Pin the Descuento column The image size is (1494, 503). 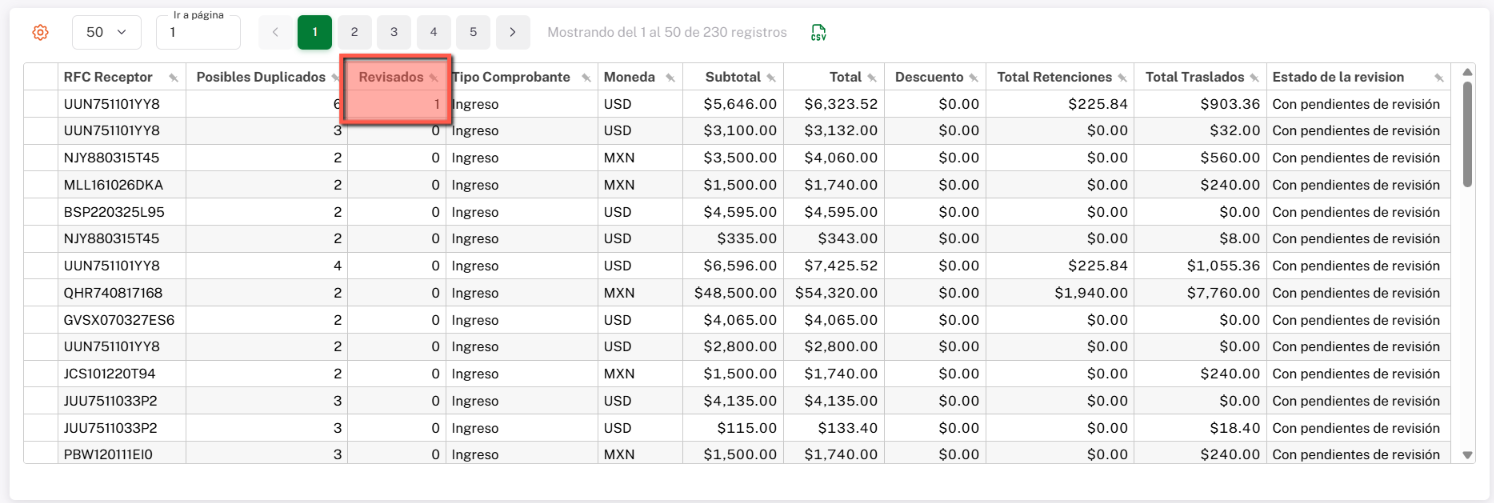pos(972,78)
